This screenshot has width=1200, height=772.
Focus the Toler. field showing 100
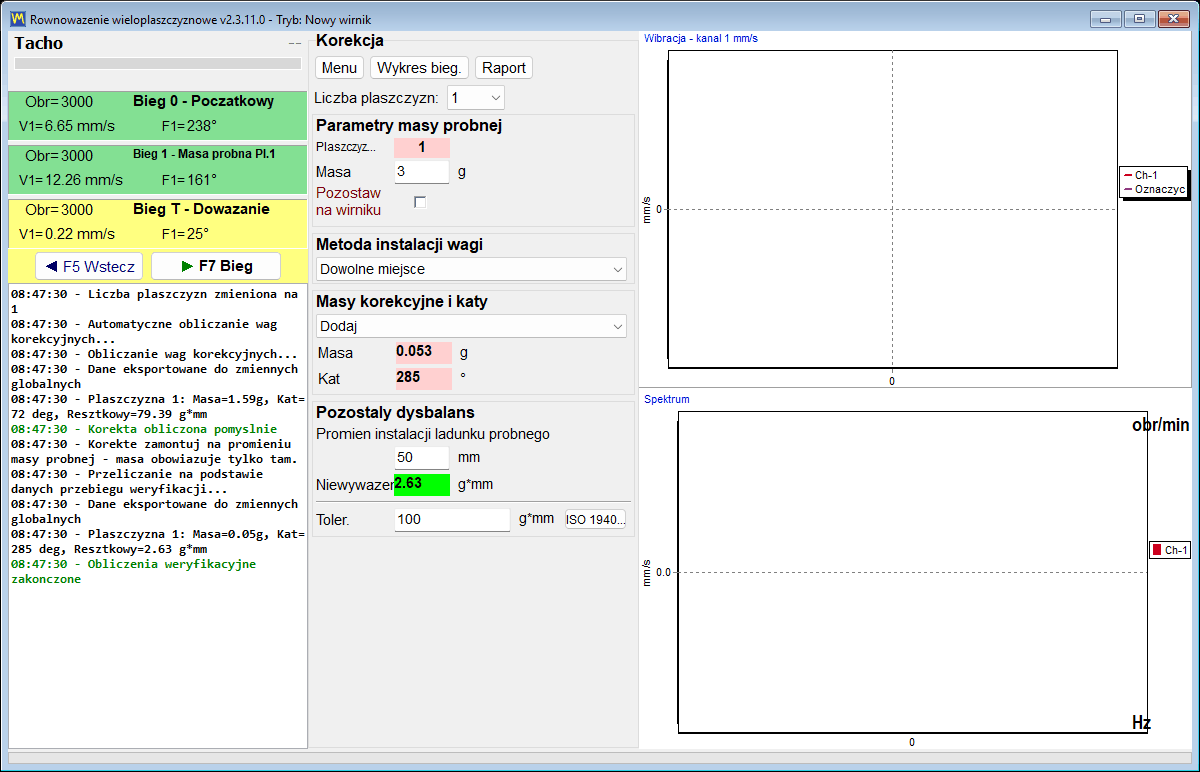452,520
